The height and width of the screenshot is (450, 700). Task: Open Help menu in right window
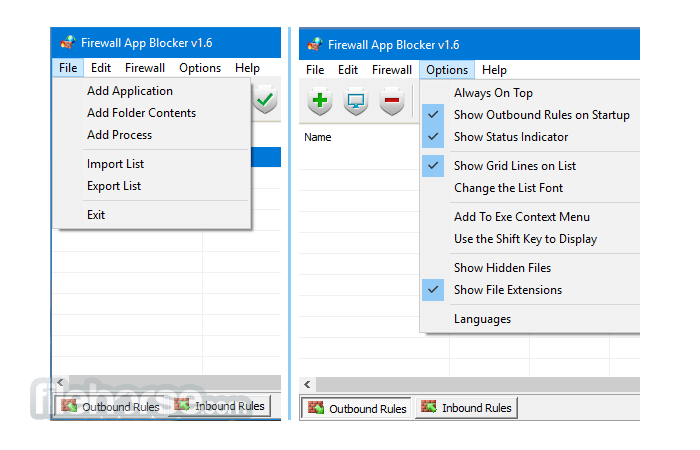click(x=494, y=70)
